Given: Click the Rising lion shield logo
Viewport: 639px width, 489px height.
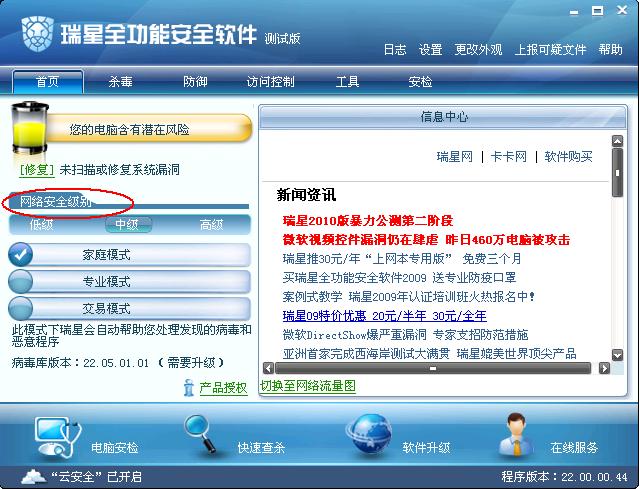Looking at the screenshot, I should 37,33.
